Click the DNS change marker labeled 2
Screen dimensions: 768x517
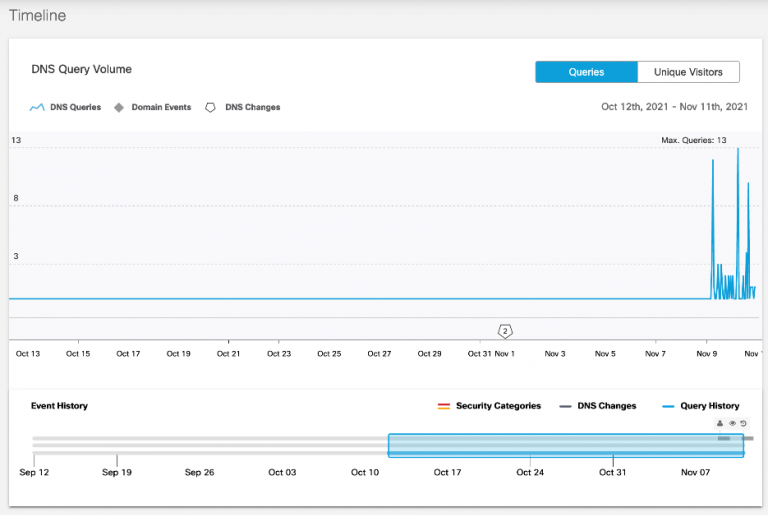505,331
